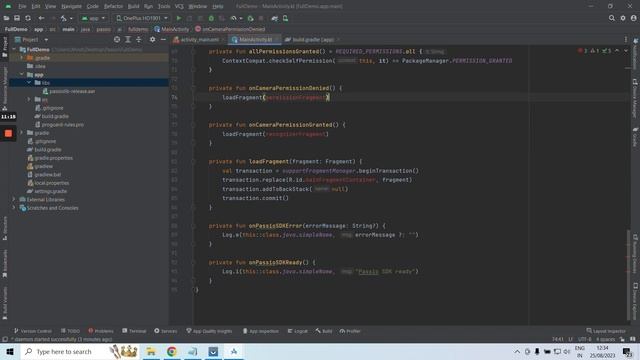Click the Make Project hammer icon
640x360 pixels.
pyautogui.click(x=63, y=18)
